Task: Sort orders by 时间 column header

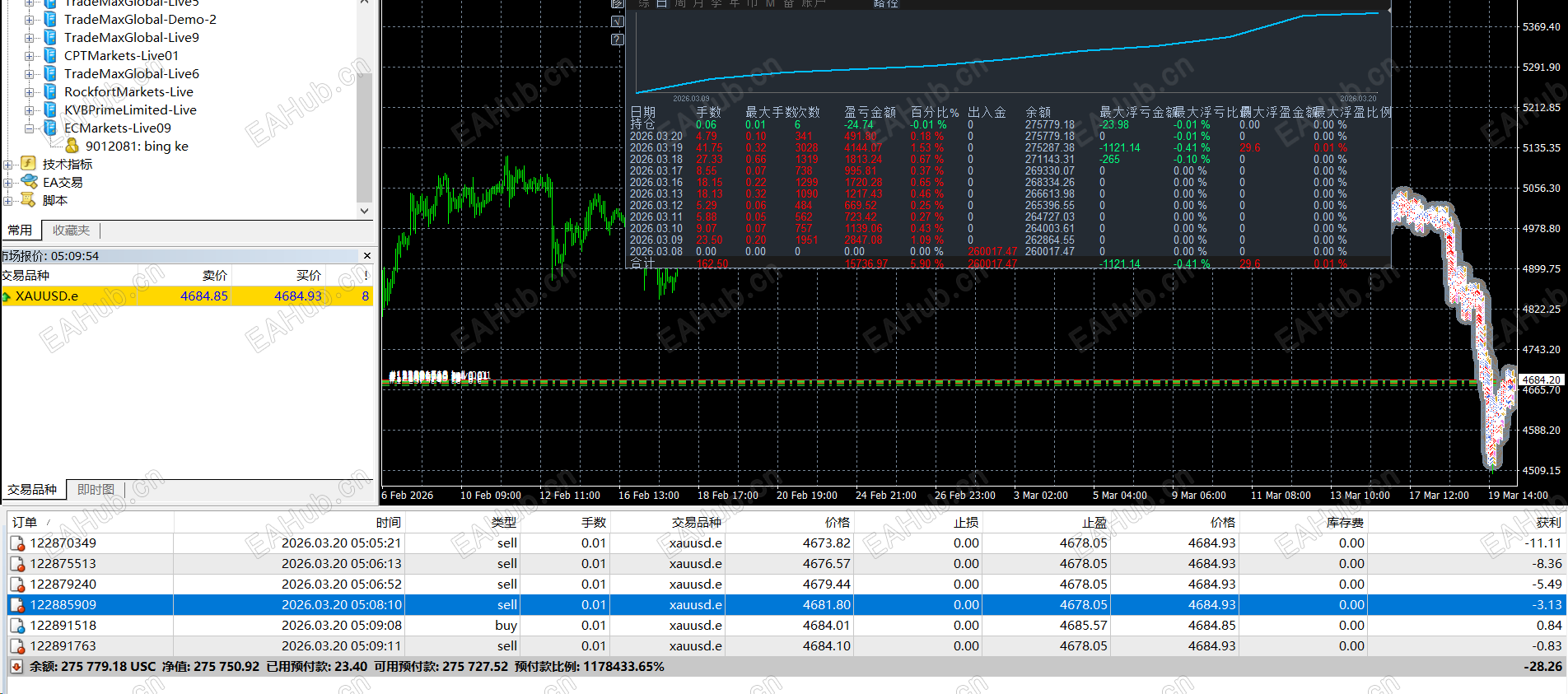Action: 289,522
